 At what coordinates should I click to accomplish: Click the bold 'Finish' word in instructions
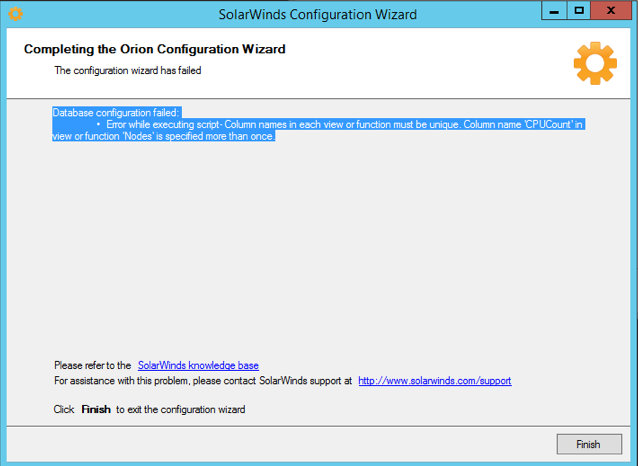pyautogui.click(x=96, y=409)
